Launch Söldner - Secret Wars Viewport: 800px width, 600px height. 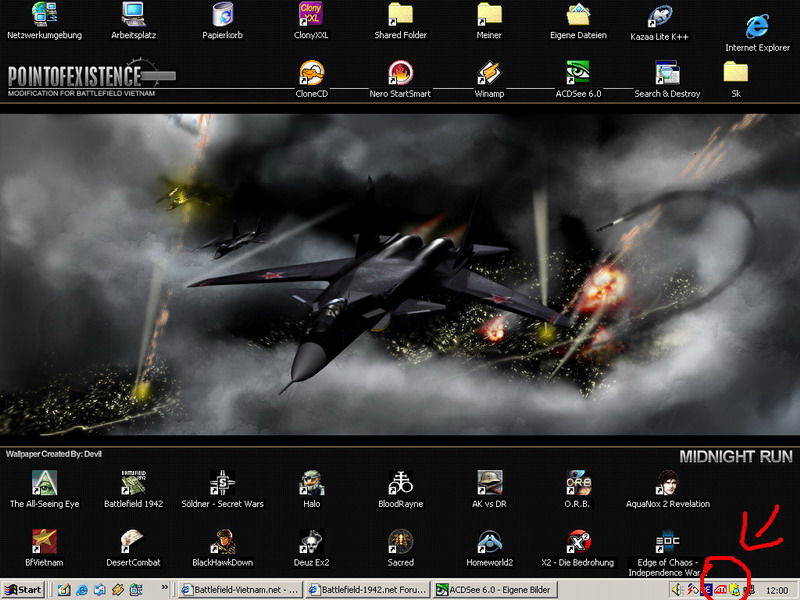pyautogui.click(x=222, y=490)
